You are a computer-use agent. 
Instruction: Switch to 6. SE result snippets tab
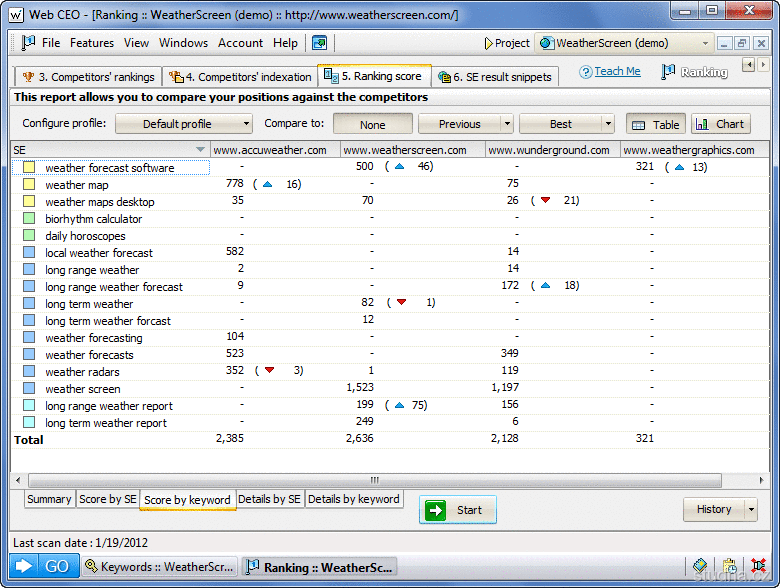coord(495,77)
